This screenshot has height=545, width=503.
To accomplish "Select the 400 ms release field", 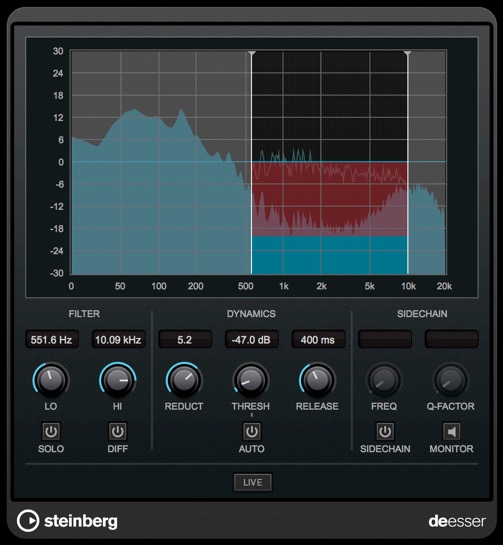I will point(318,339).
